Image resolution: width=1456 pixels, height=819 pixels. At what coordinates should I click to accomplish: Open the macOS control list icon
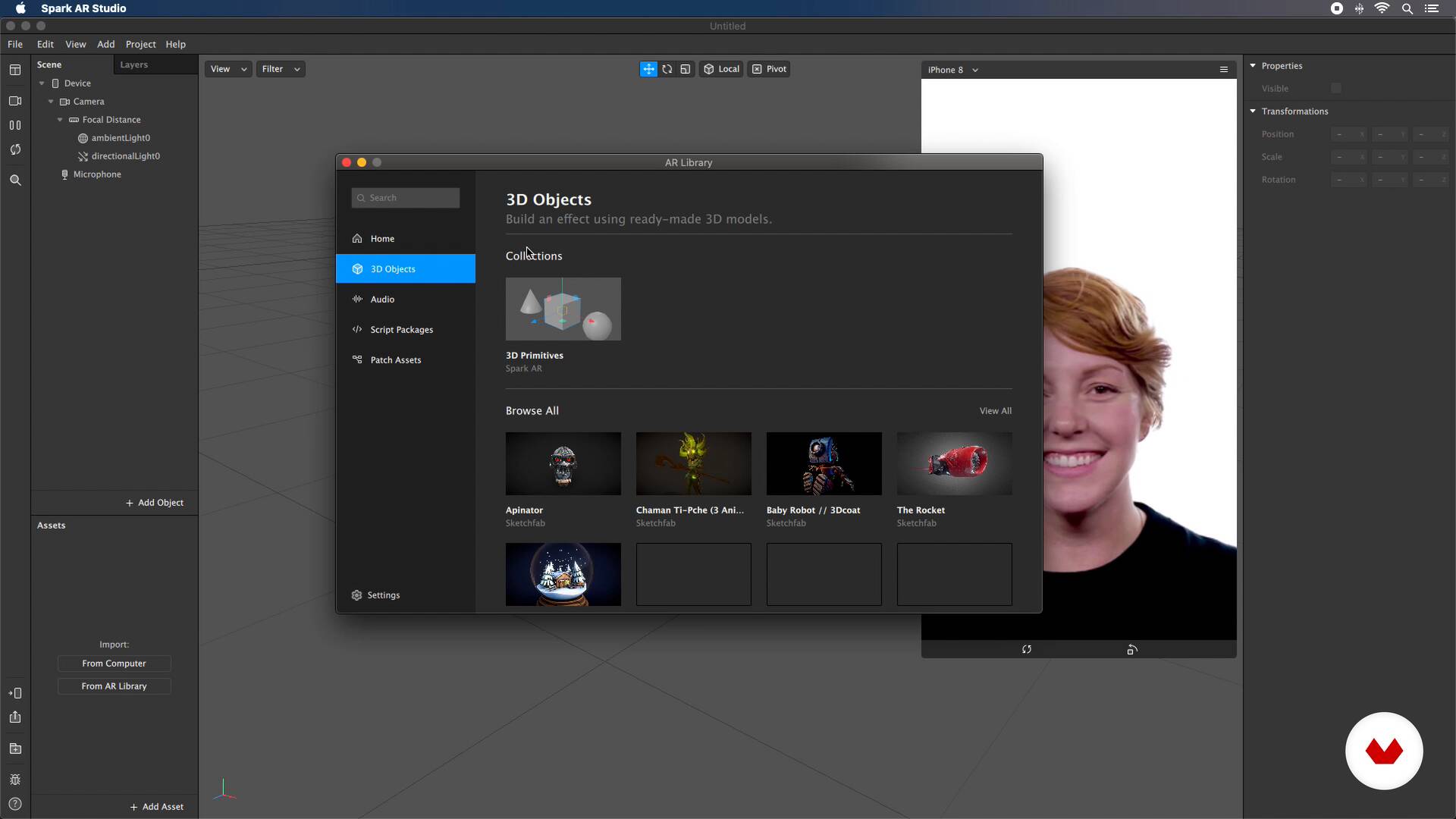coord(1432,8)
